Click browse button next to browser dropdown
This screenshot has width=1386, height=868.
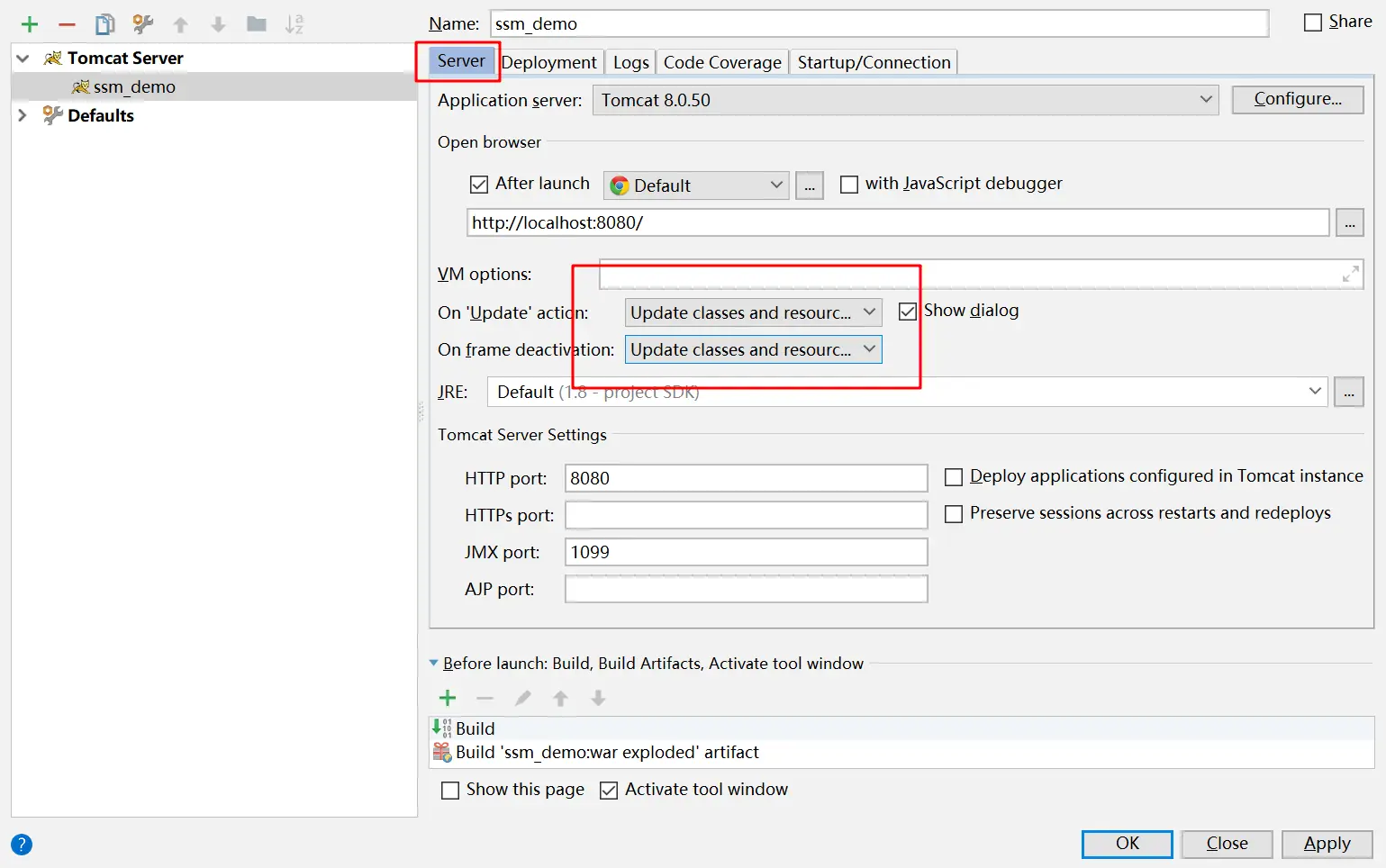(x=810, y=185)
